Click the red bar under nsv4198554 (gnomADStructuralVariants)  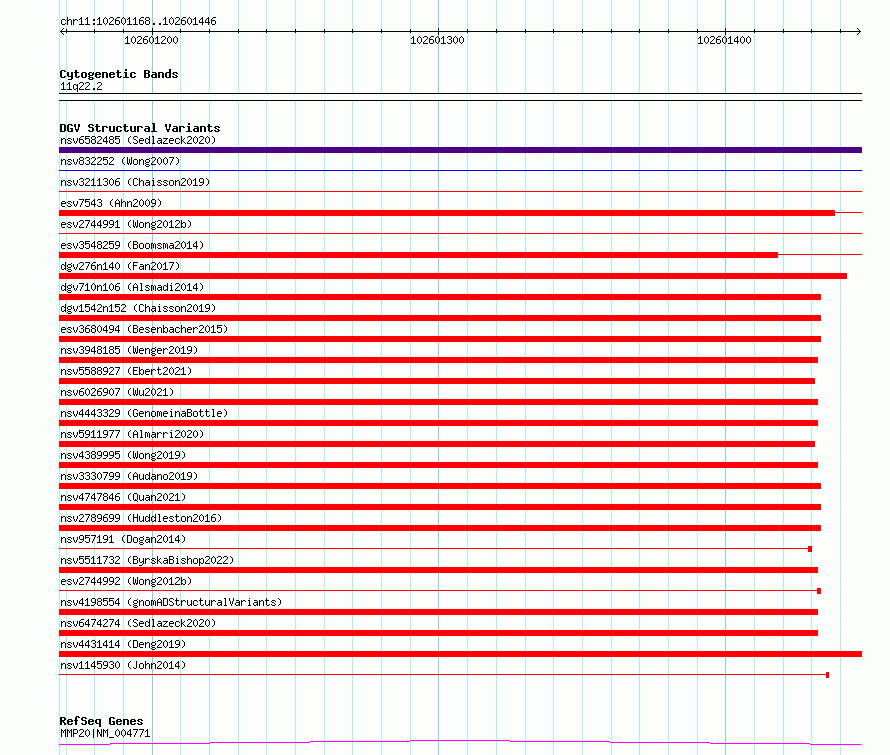coord(438,612)
